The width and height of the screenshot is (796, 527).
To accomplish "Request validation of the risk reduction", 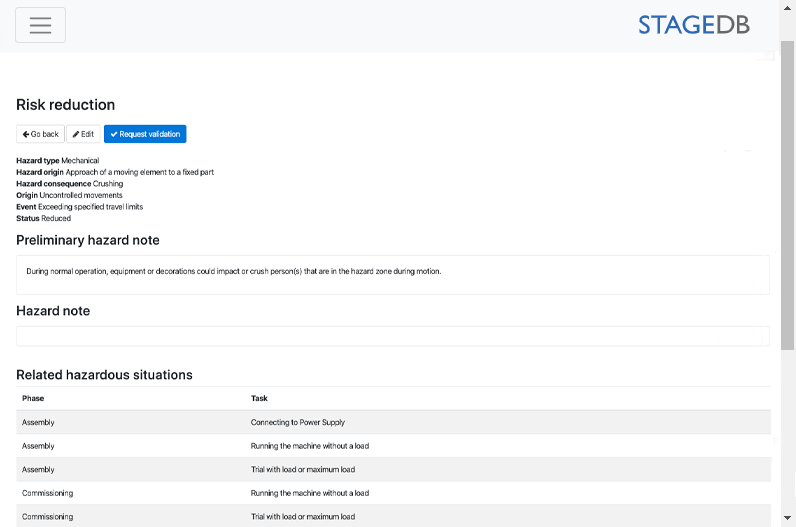I will 145,134.
